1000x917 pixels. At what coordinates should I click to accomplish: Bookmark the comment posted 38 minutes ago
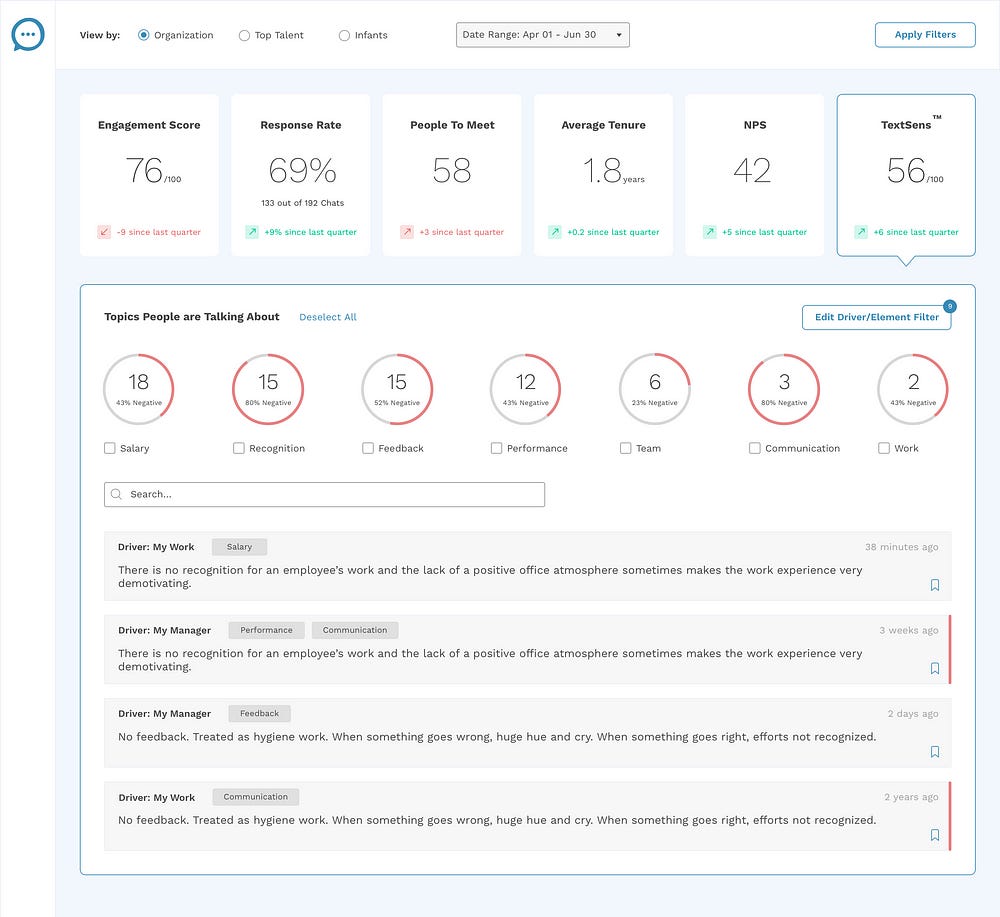pos(934,585)
